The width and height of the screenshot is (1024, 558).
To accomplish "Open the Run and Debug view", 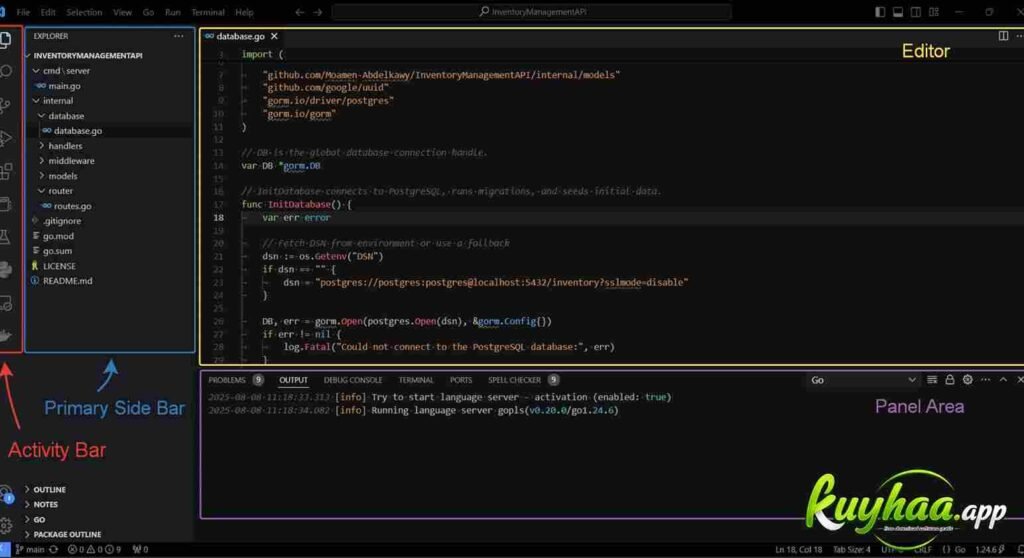I will click(x=6, y=138).
